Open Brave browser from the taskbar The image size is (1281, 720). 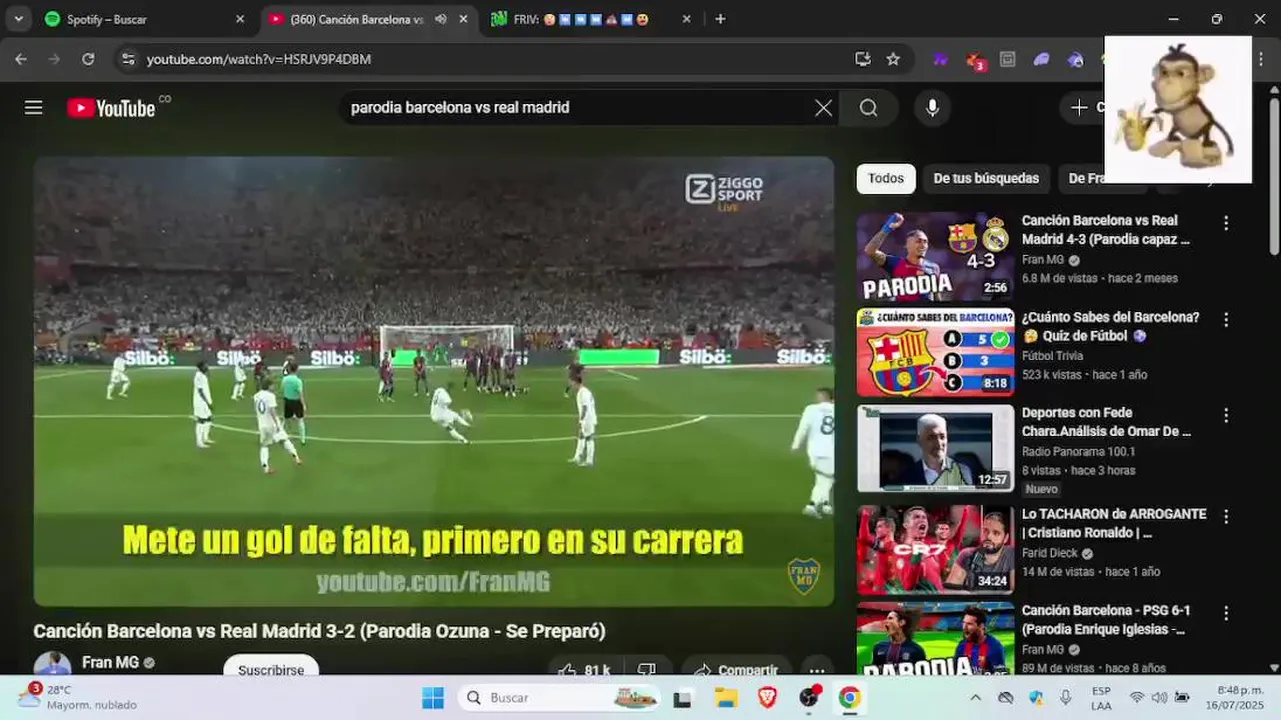[x=768, y=698]
